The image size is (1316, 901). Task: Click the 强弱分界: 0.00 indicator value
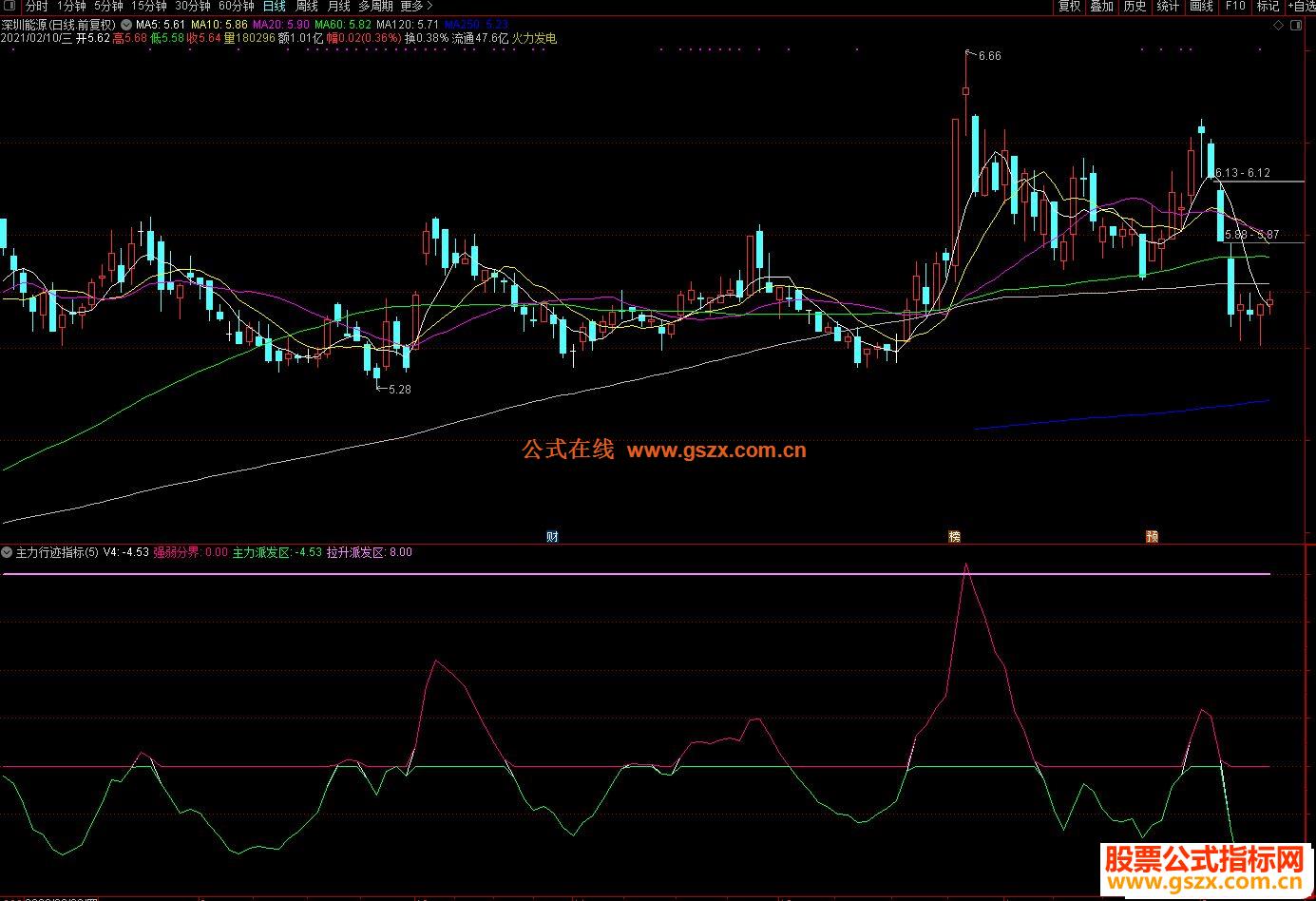click(x=191, y=552)
